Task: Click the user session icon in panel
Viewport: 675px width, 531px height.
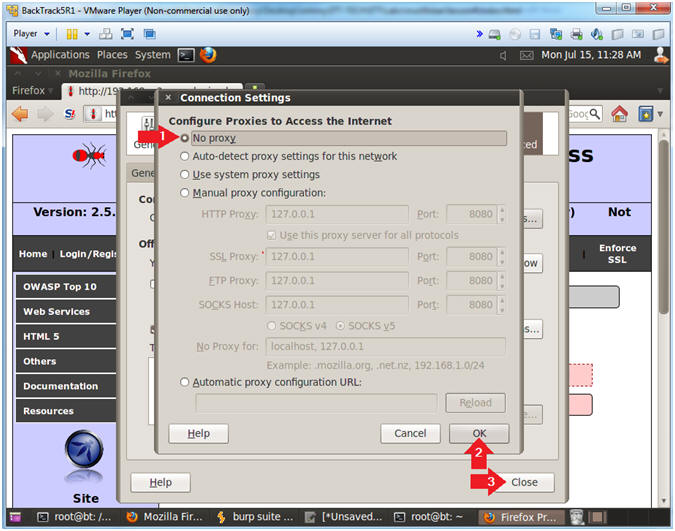Action: tap(661, 55)
